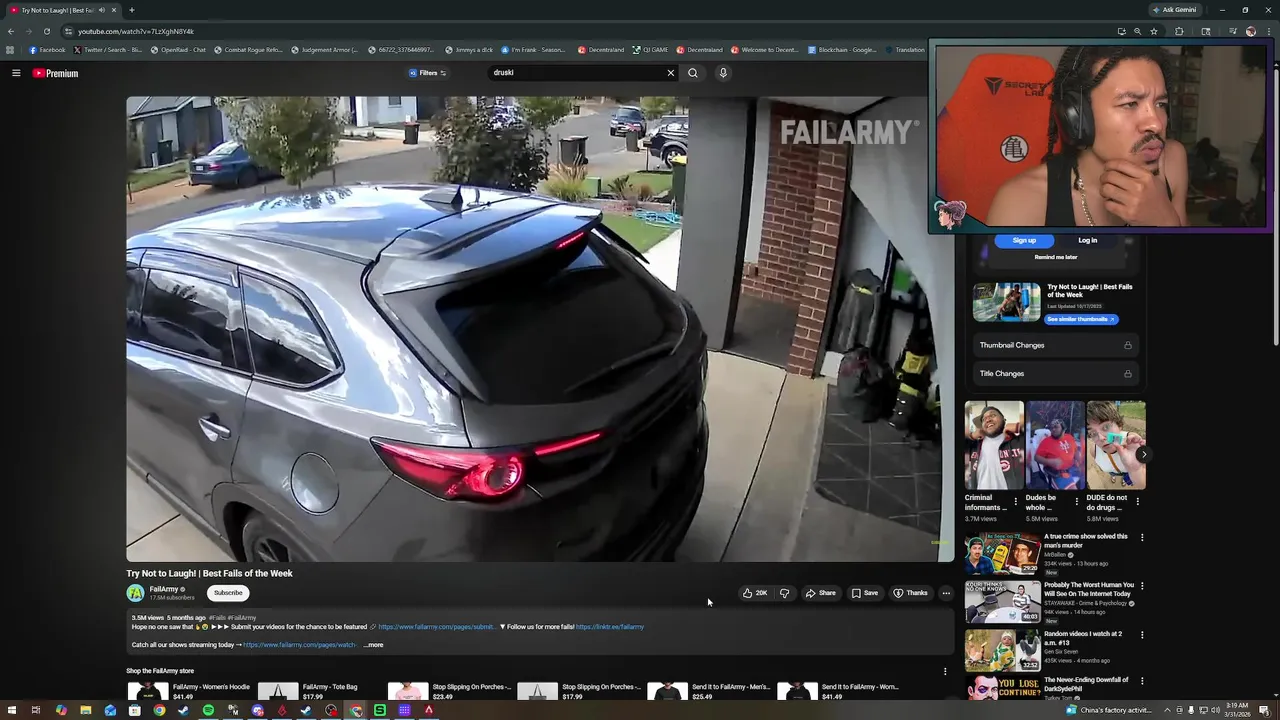The height and width of the screenshot is (720, 1280).
Task: Share the video
Action: click(820, 593)
